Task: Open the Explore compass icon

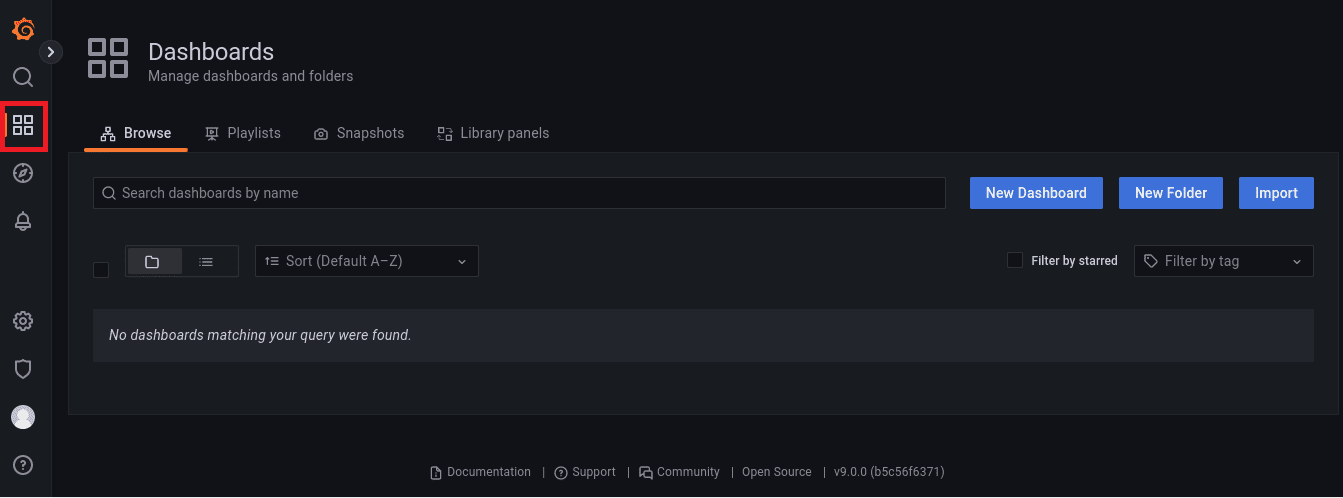Action: pos(23,173)
